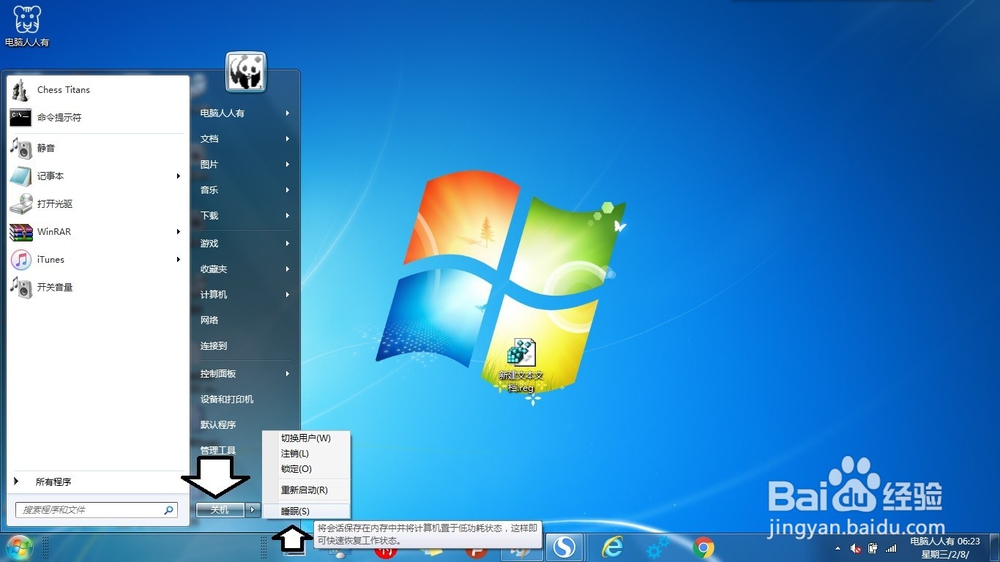Screen dimensions: 1000x562
Task: Click 打开光驱 open disc drive
Action: coord(98,204)
